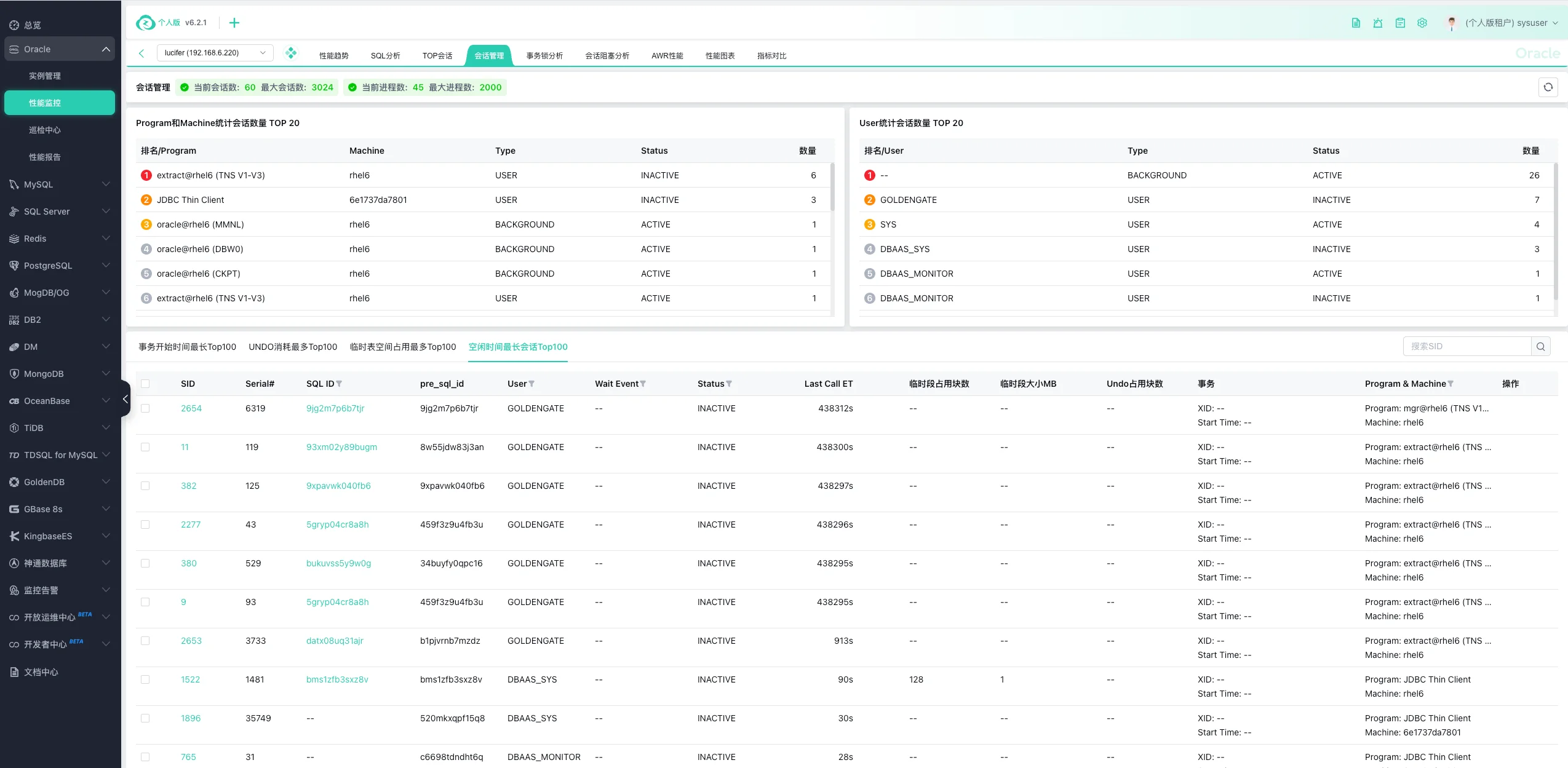Check the checkbox for SID 2654 row
Screen dimensions: 1568x768
coord(145,408)
